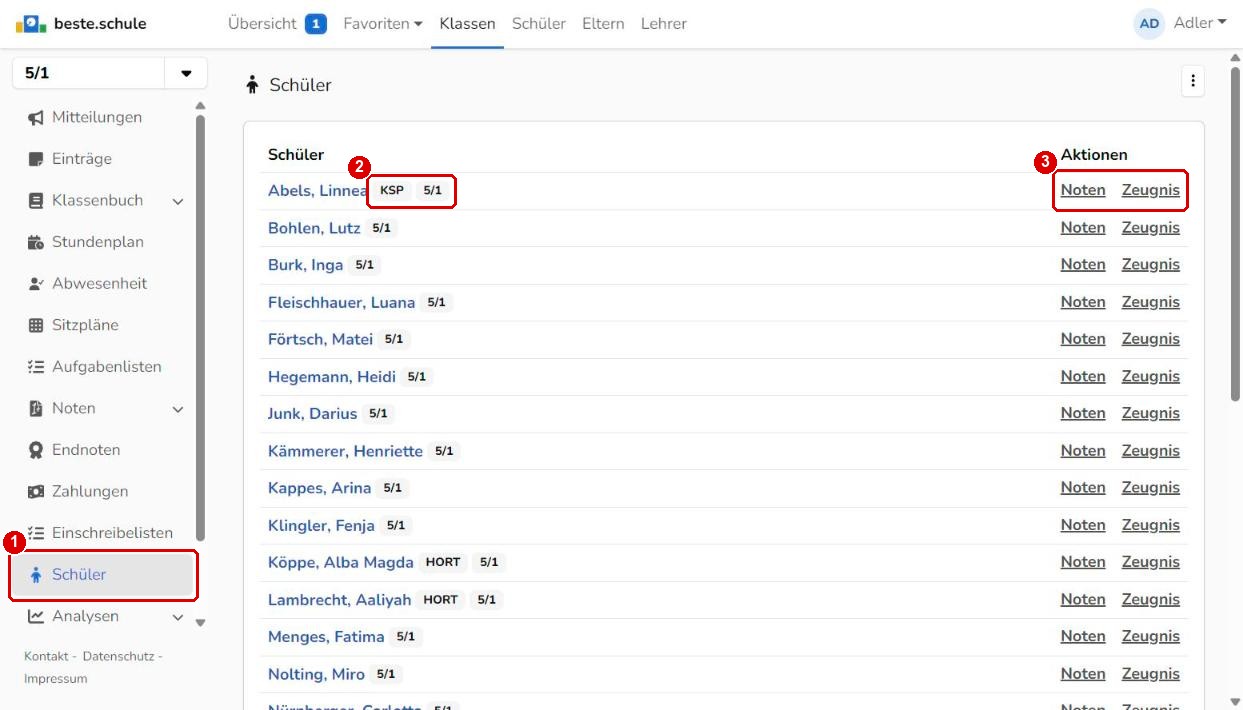Open the money icon for Zahlungen
Image resolution: width=1243 pixels, height=710 pixels.
(36, 492)
